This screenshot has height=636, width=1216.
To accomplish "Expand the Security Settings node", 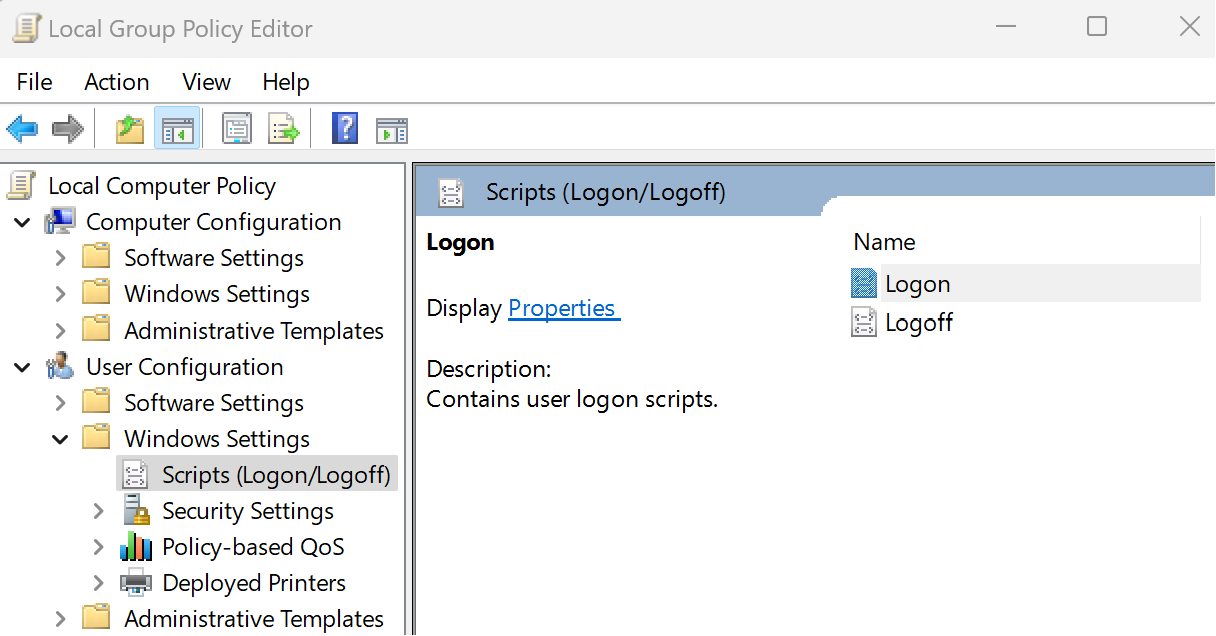I will 98,511.
